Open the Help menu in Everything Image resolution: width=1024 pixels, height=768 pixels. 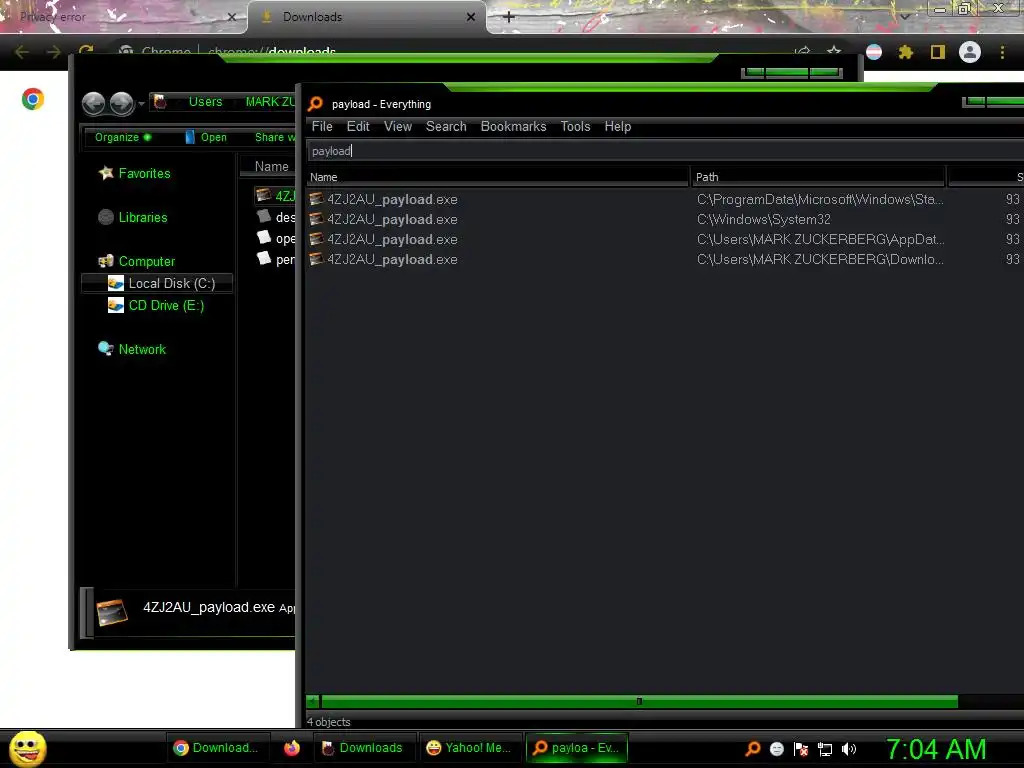(617, 127)
